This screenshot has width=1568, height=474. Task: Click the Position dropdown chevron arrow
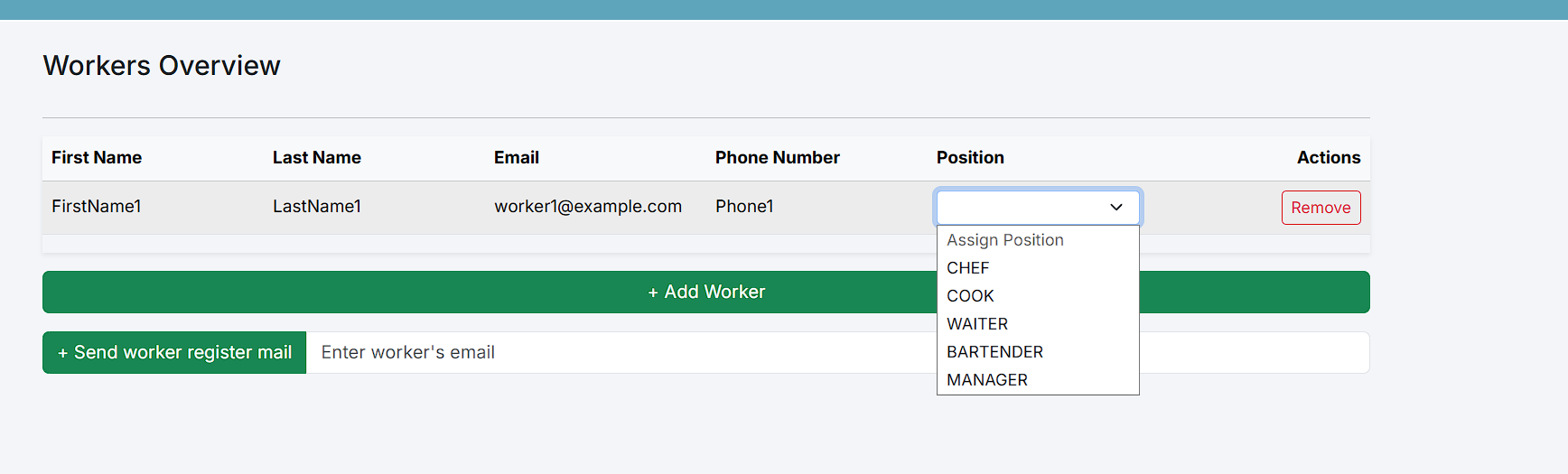tap(1116, 208)
